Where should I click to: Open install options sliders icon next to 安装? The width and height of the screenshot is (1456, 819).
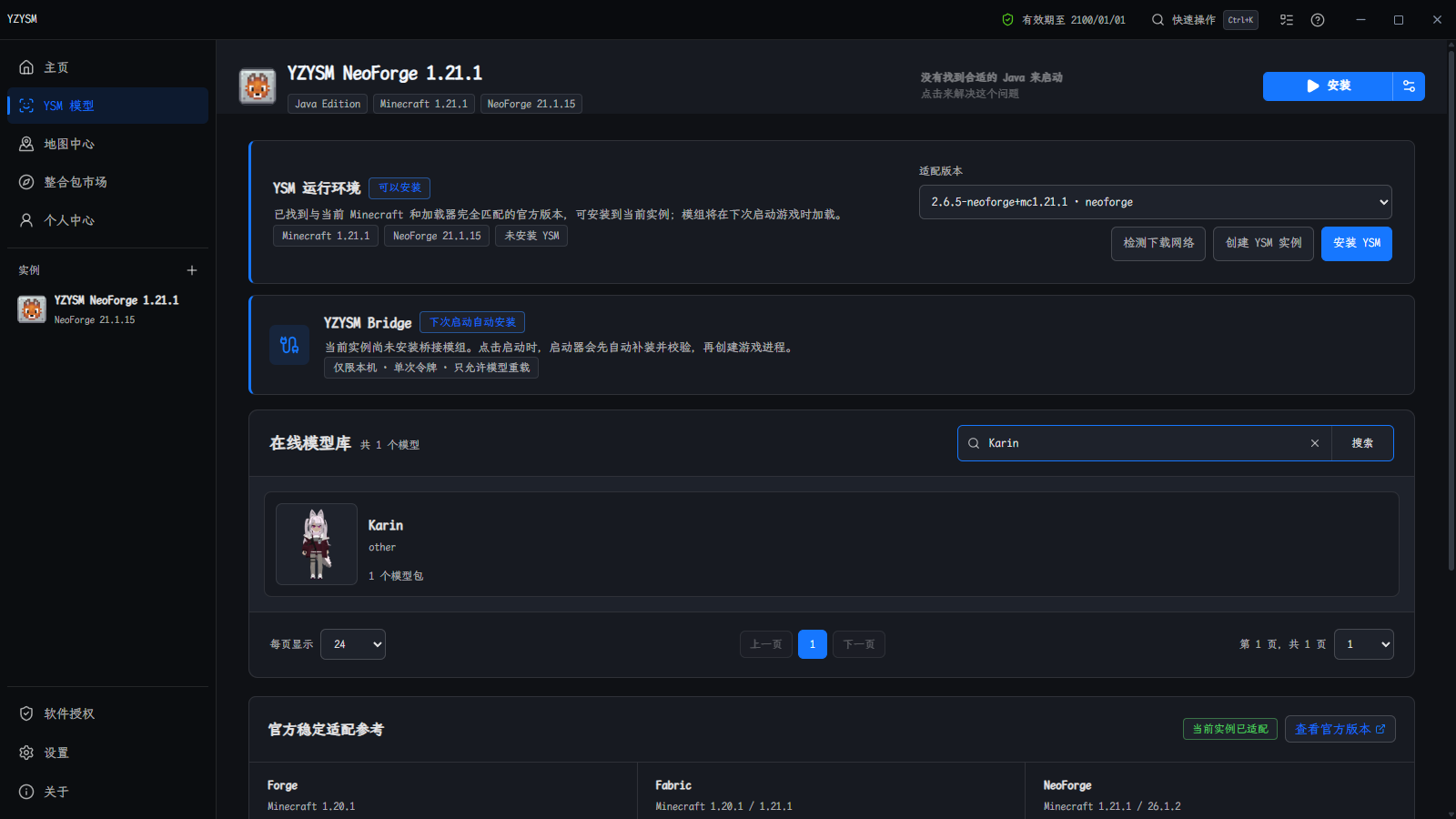pos(1409,86)
